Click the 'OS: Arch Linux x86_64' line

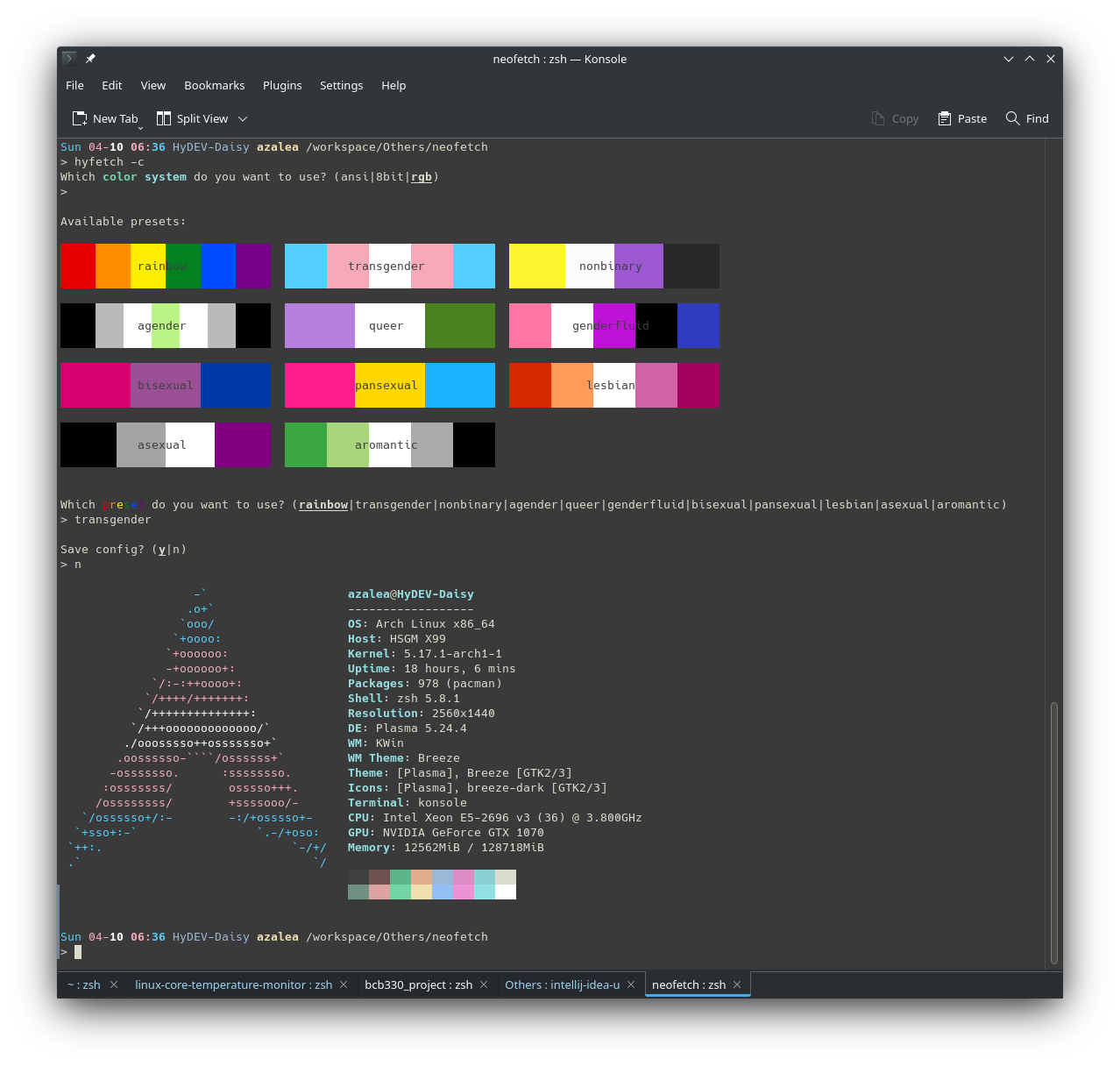pos(422,624)
